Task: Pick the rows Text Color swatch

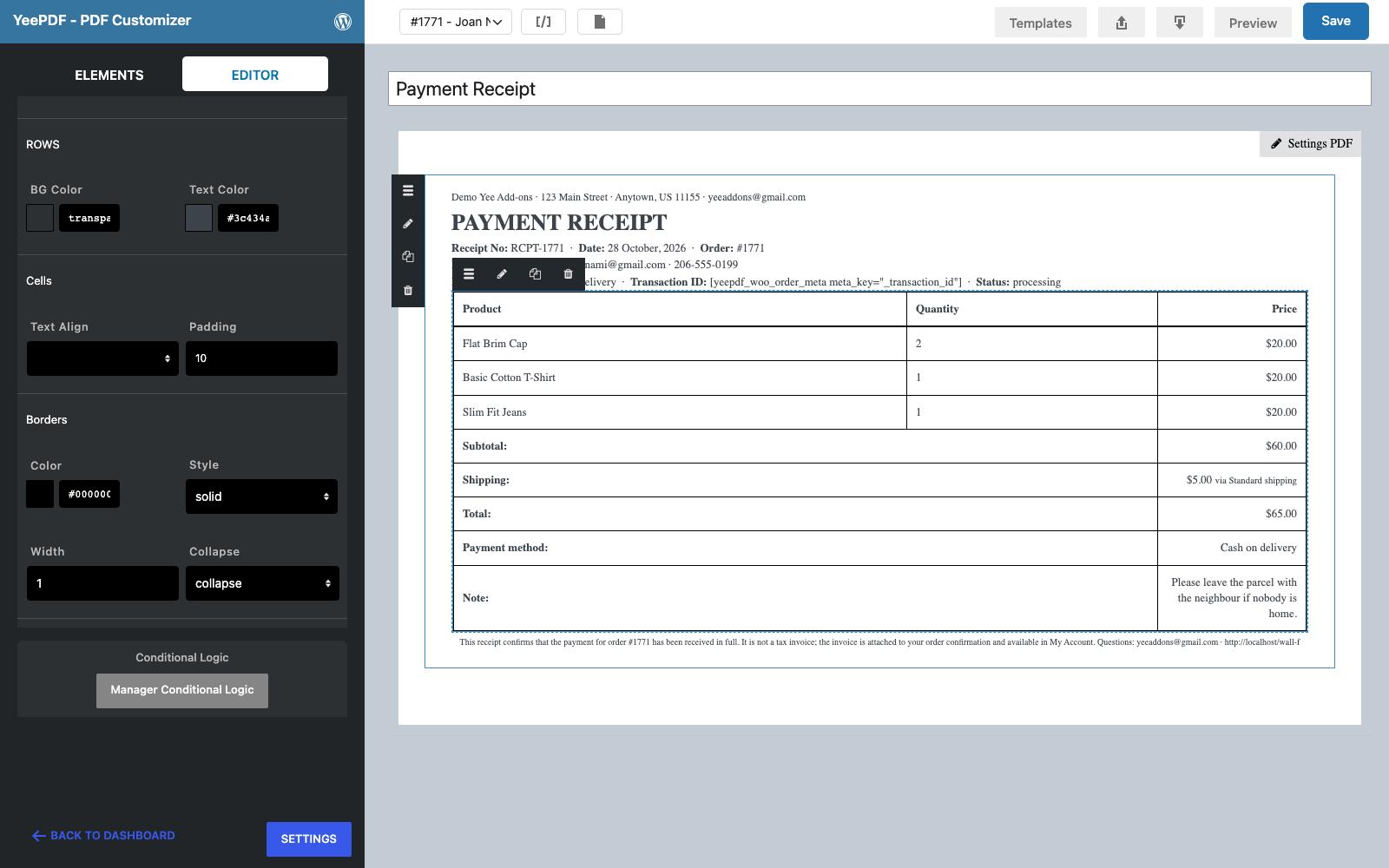Action: pyautogui.click(x=199, y=218)
